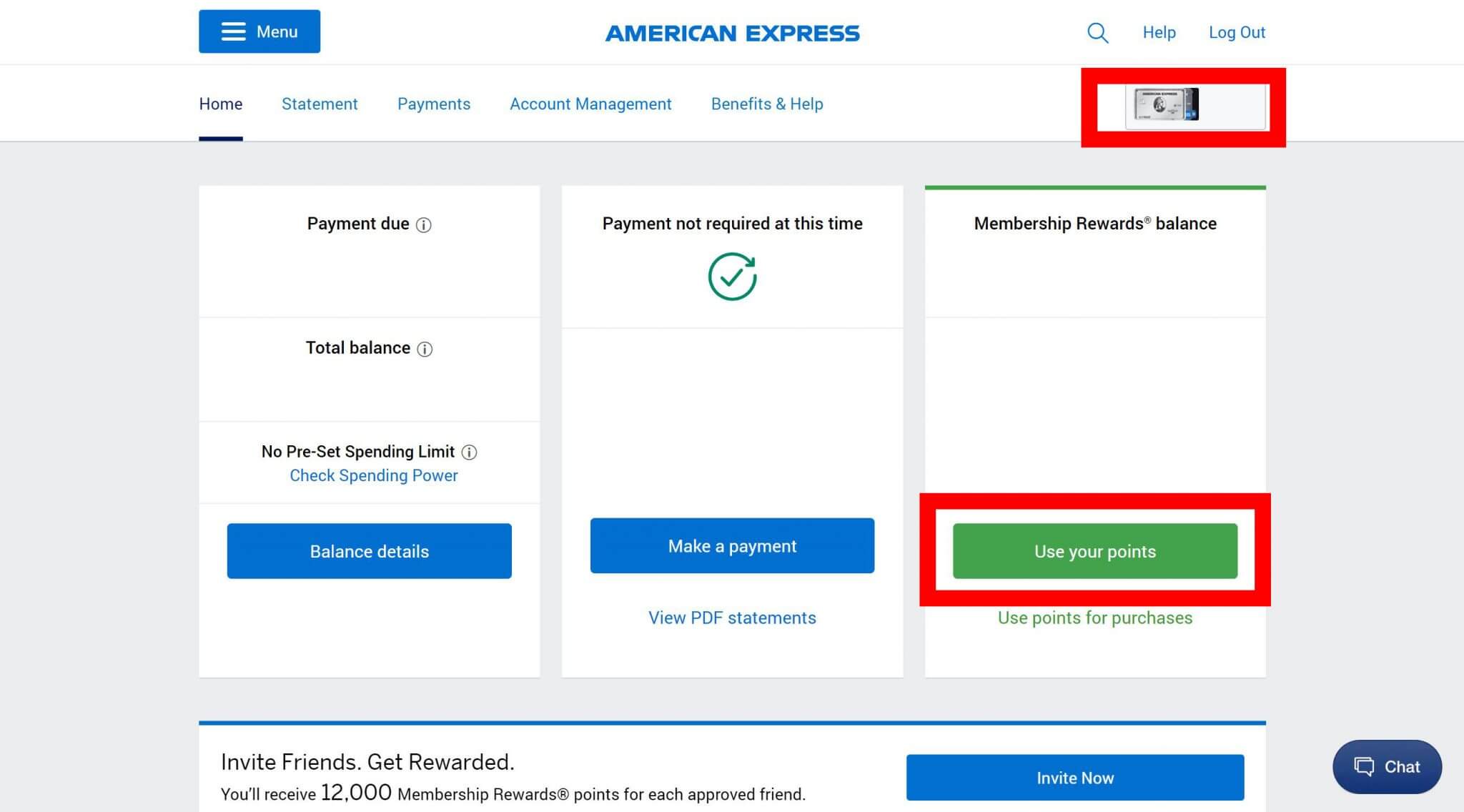Click the Help link
The width and height of the screenshot is (1464, 812).
[x=1159, y=33]
